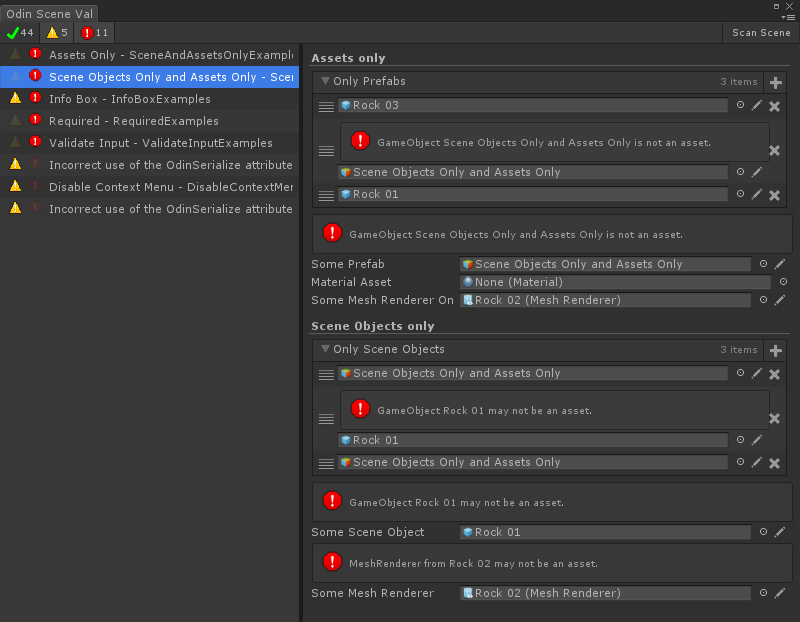800x622 pixels.
Task: Edit the Some Prefab reference
Action: pyautogui.click(x=780, y=264)
